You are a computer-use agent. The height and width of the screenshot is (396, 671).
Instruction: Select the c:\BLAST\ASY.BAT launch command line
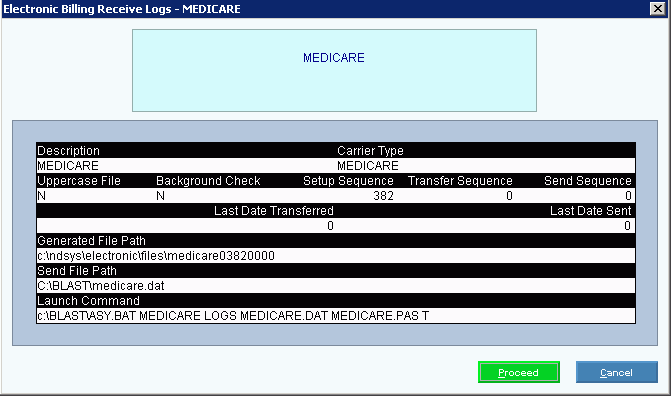[233, 316]
